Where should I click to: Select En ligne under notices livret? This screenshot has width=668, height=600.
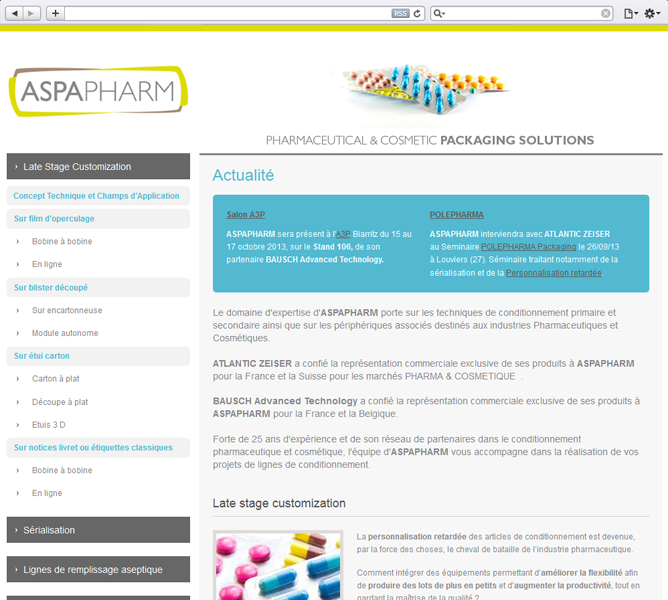pos(47,493)
